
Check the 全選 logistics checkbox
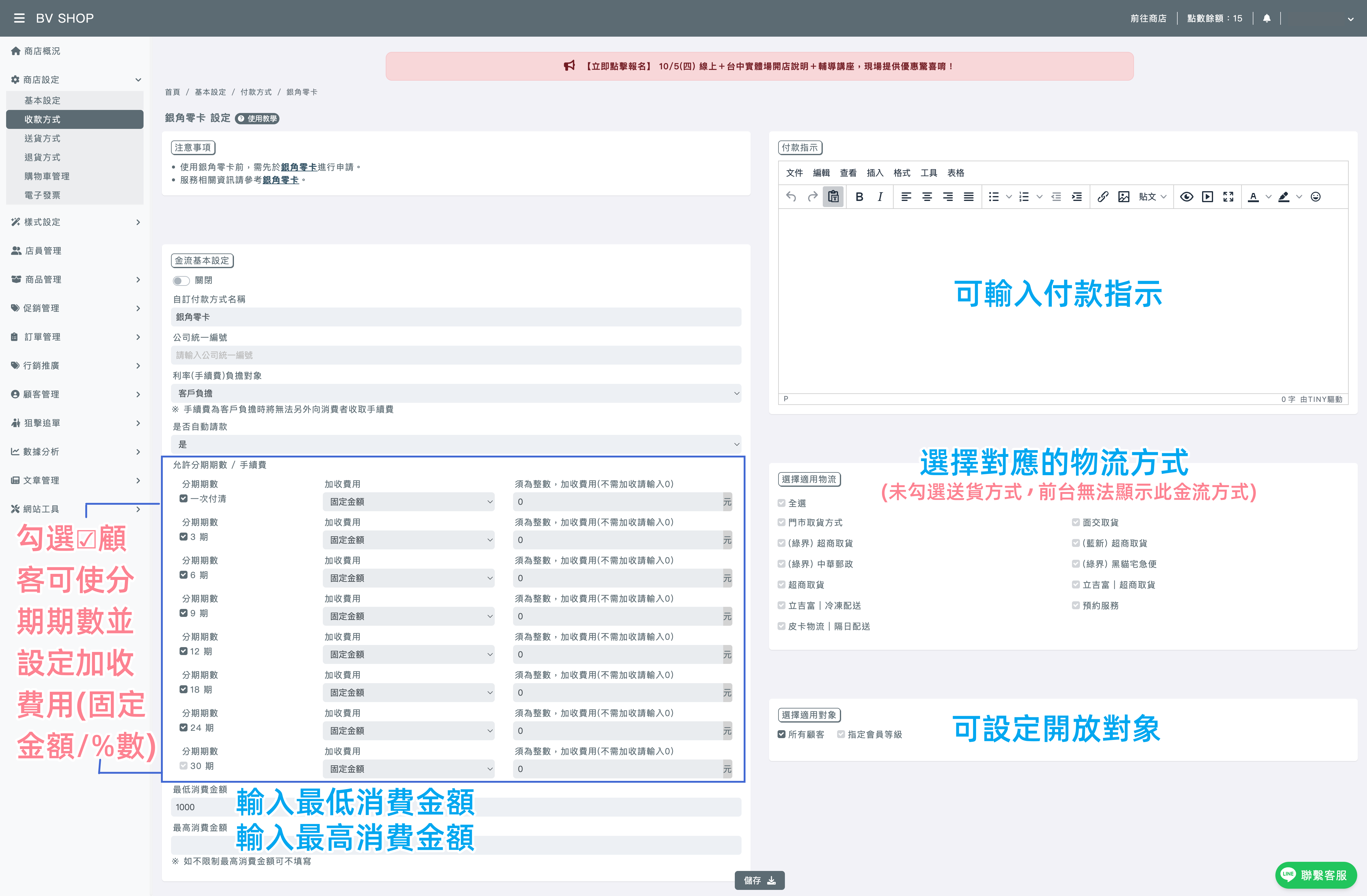coord(782,503)
